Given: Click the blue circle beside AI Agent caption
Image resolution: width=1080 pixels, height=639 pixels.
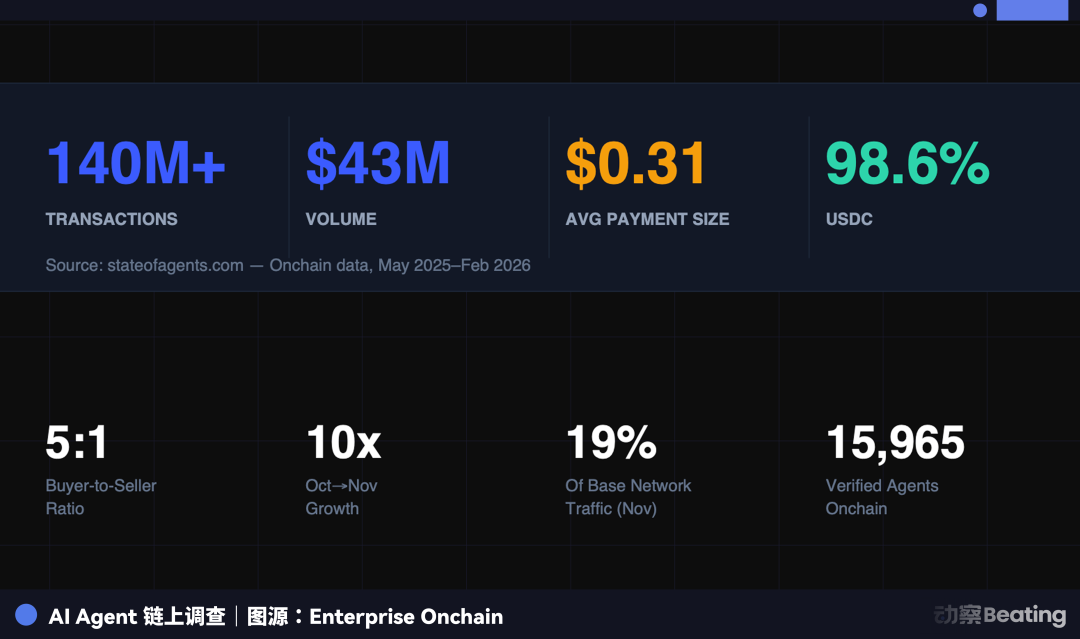Looking at the screenshot, I should (x=26, y=615).
